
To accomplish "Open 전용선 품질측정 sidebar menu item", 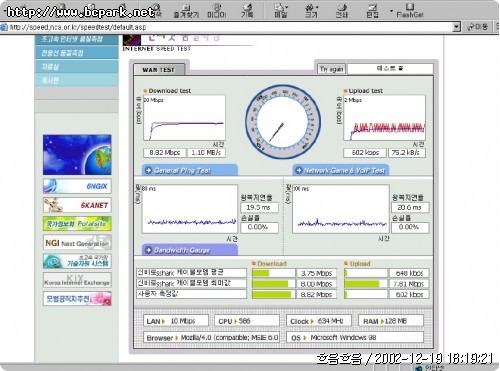I will (77, 53).
